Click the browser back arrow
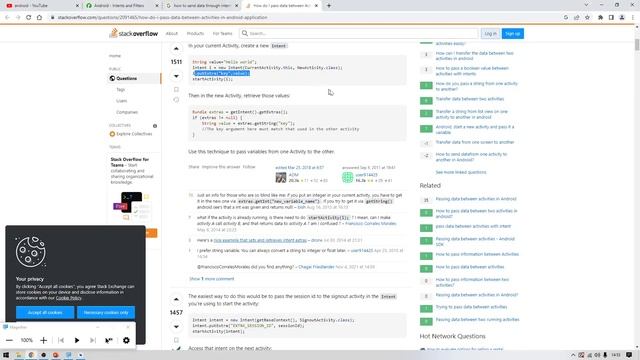 pos(7,18)
